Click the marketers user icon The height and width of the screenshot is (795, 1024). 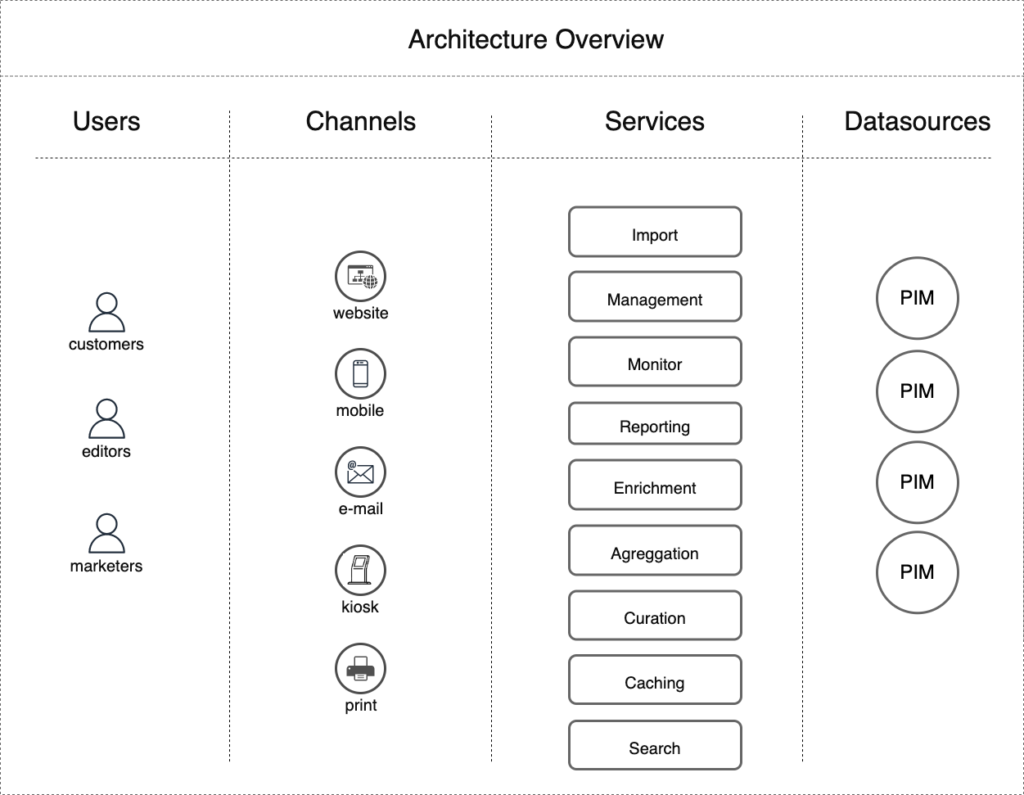click(x=107, y=534)
